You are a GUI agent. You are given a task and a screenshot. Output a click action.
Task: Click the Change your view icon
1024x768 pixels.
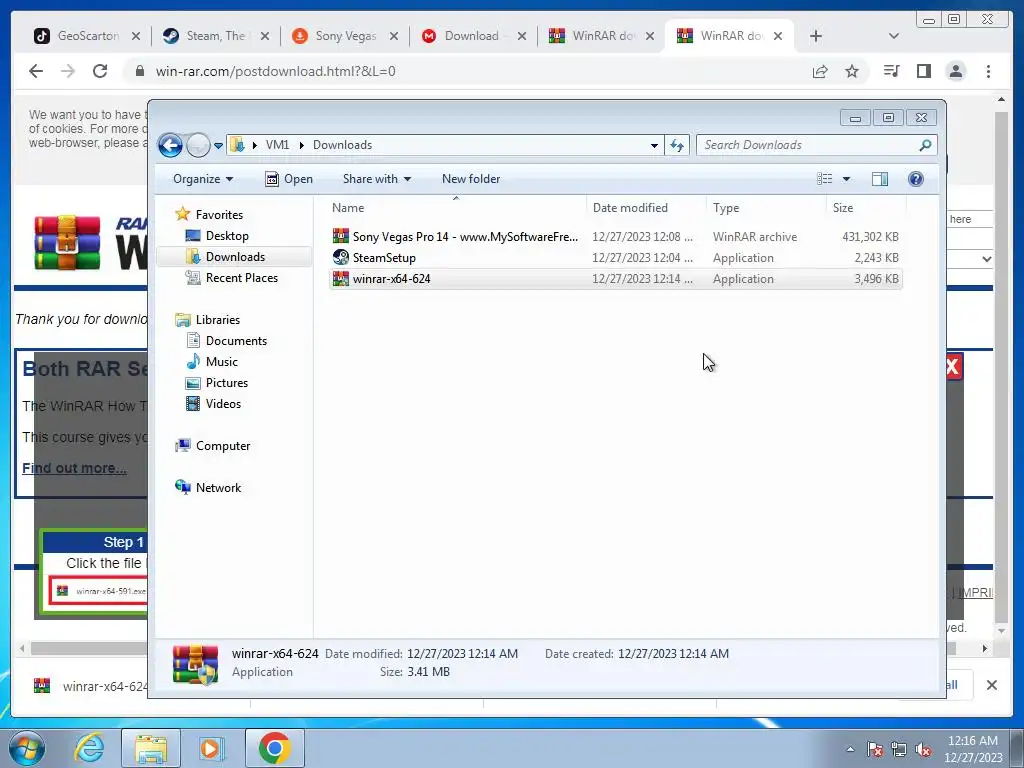(825, 179)
